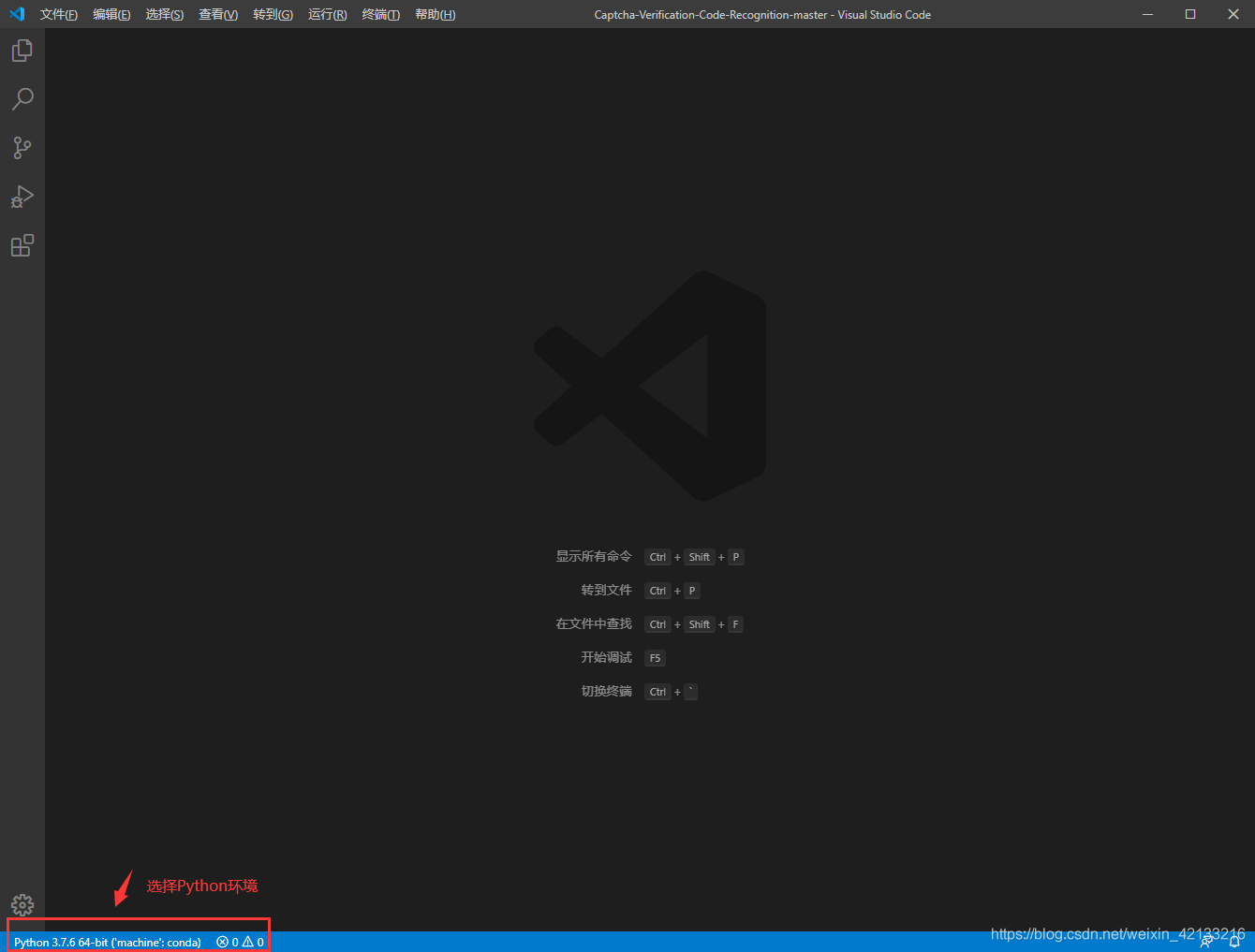Open the Run and Debug view

click(22, 197)
